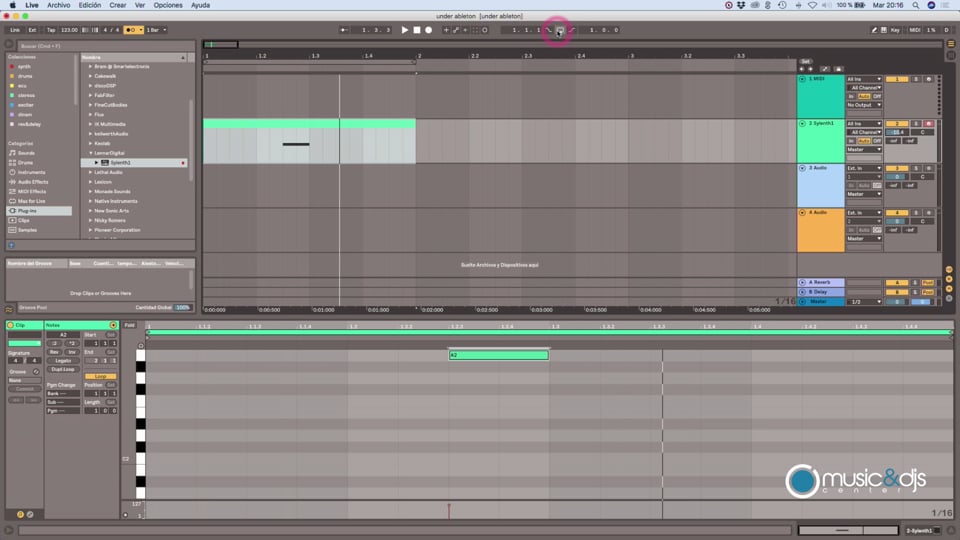The image size is (960, 540).
Task: Select the MIDI Effects category
Action: (32, 192)
